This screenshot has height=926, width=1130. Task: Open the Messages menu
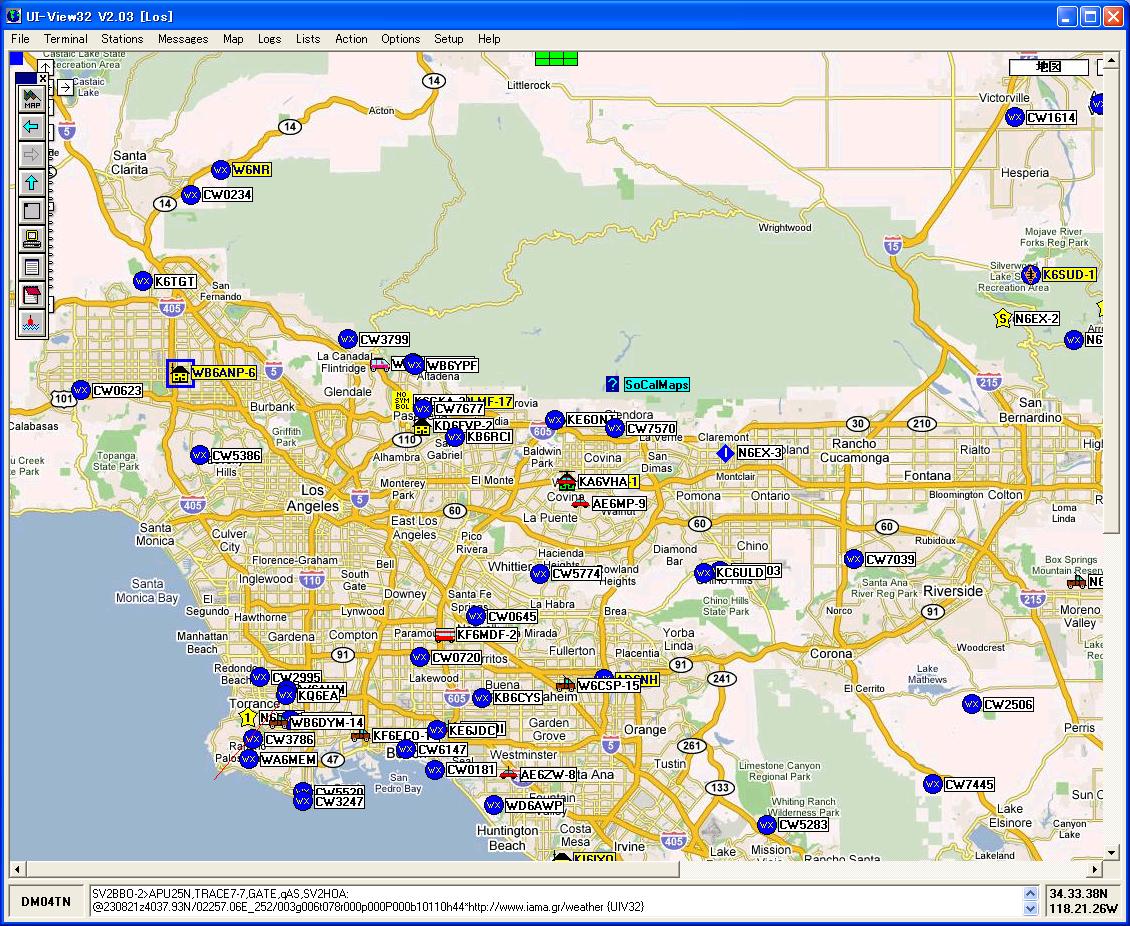click(183, 39)
